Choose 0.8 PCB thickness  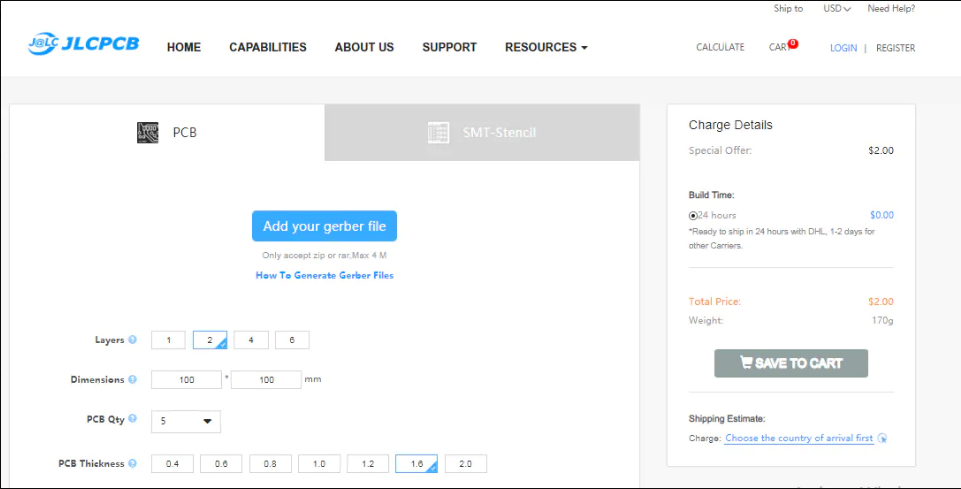point(270,463)
